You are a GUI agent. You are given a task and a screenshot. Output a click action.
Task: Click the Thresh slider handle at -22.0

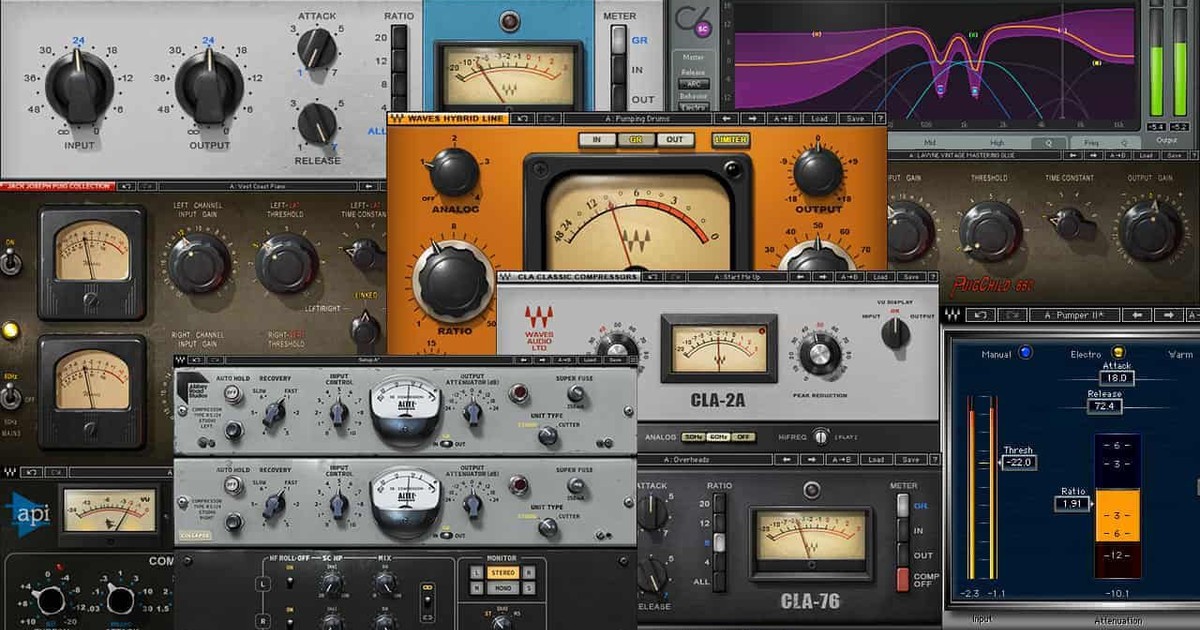1018,462
